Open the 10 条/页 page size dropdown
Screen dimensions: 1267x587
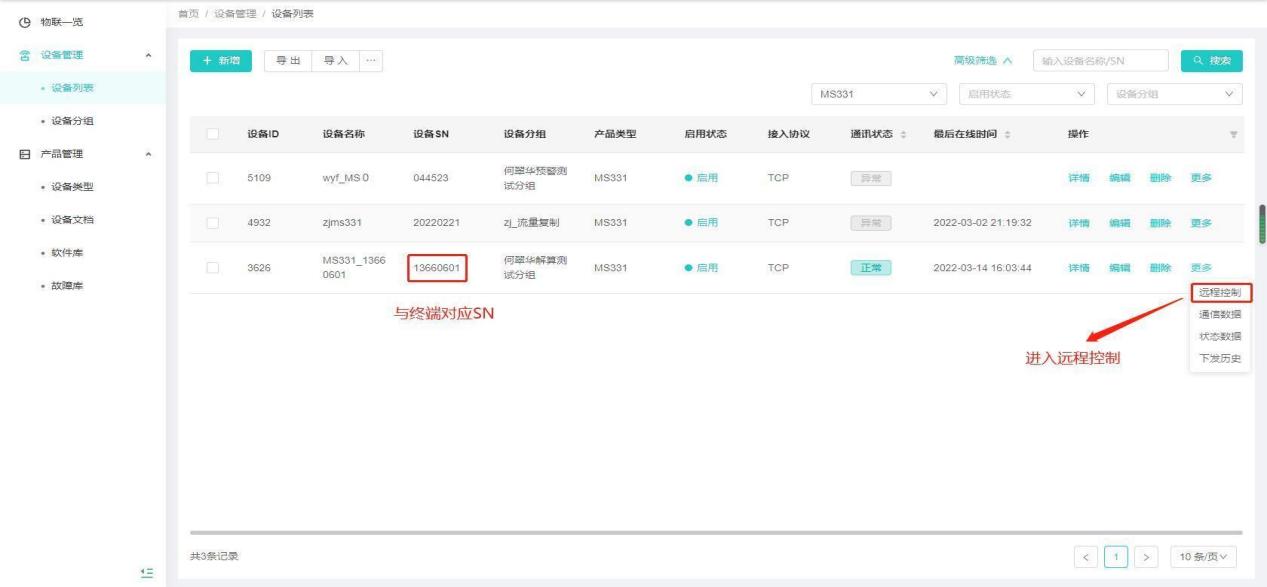point(1205,555)
